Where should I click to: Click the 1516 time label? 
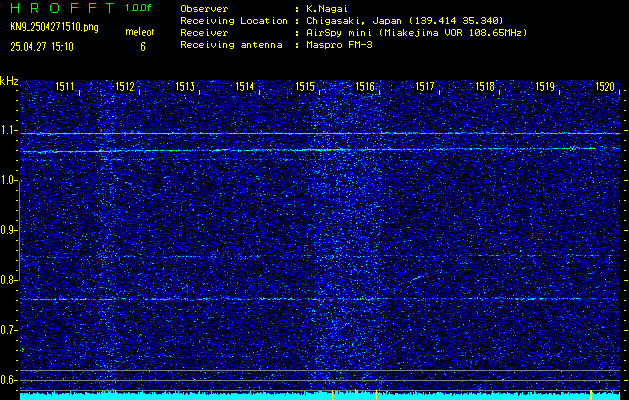point(365,86)
